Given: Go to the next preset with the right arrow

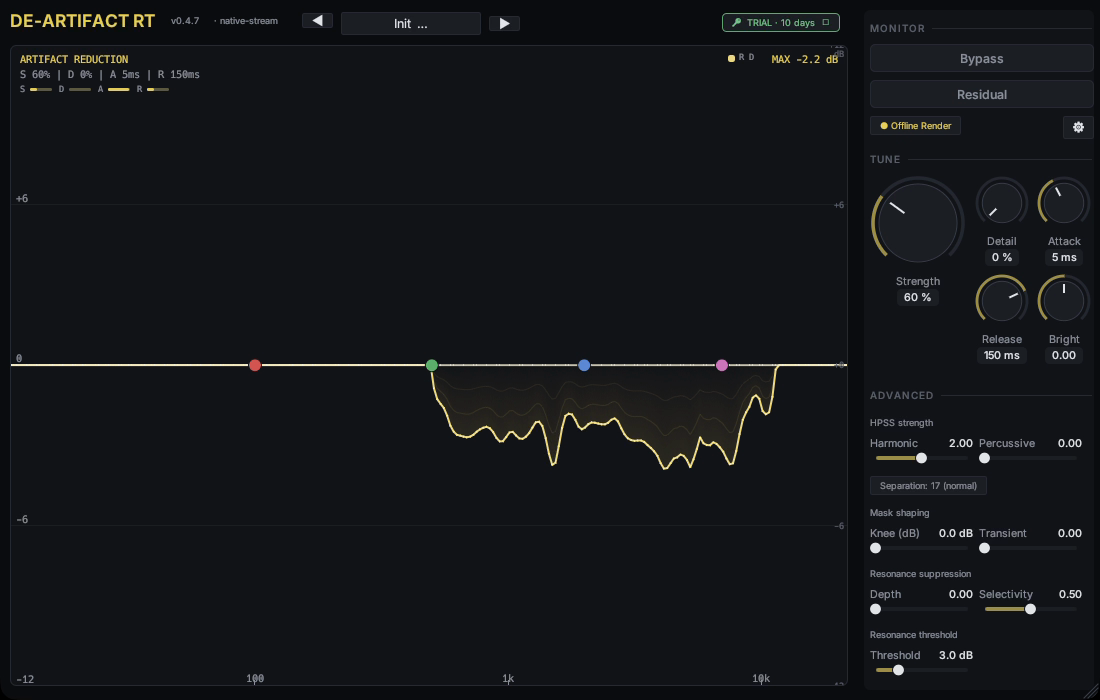Looking at the screenshot, I should tap(504, 23).
